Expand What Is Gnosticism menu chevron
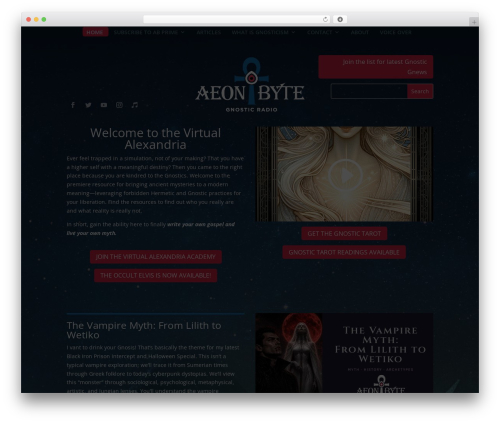The width and height of the screenshot is (500, 423). click(x=293, y=32)
